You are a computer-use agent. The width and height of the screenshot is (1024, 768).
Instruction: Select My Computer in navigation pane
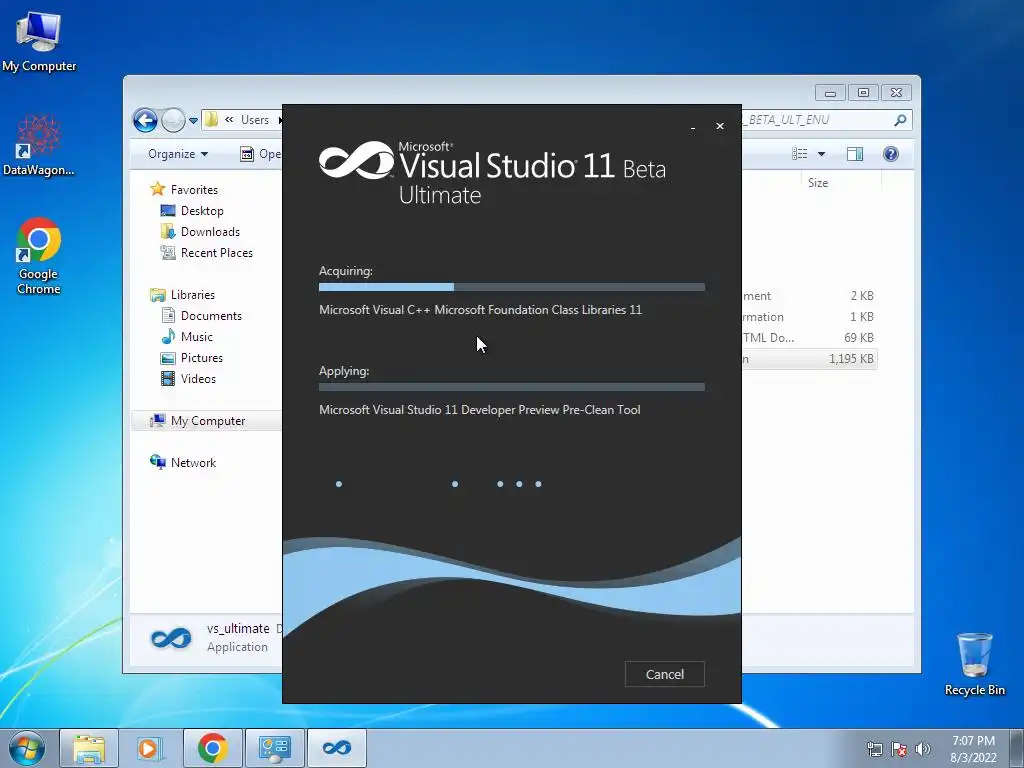coord(208,421)
